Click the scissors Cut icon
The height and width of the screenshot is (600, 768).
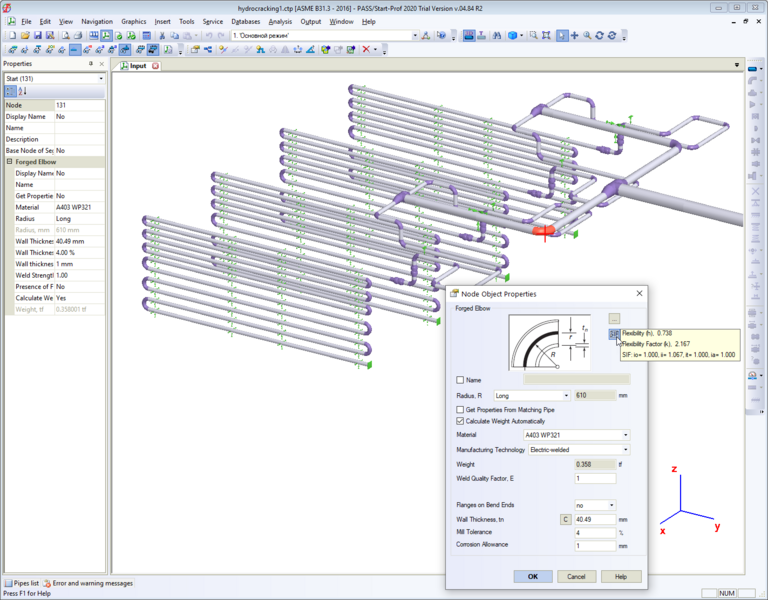click(161, 35)
